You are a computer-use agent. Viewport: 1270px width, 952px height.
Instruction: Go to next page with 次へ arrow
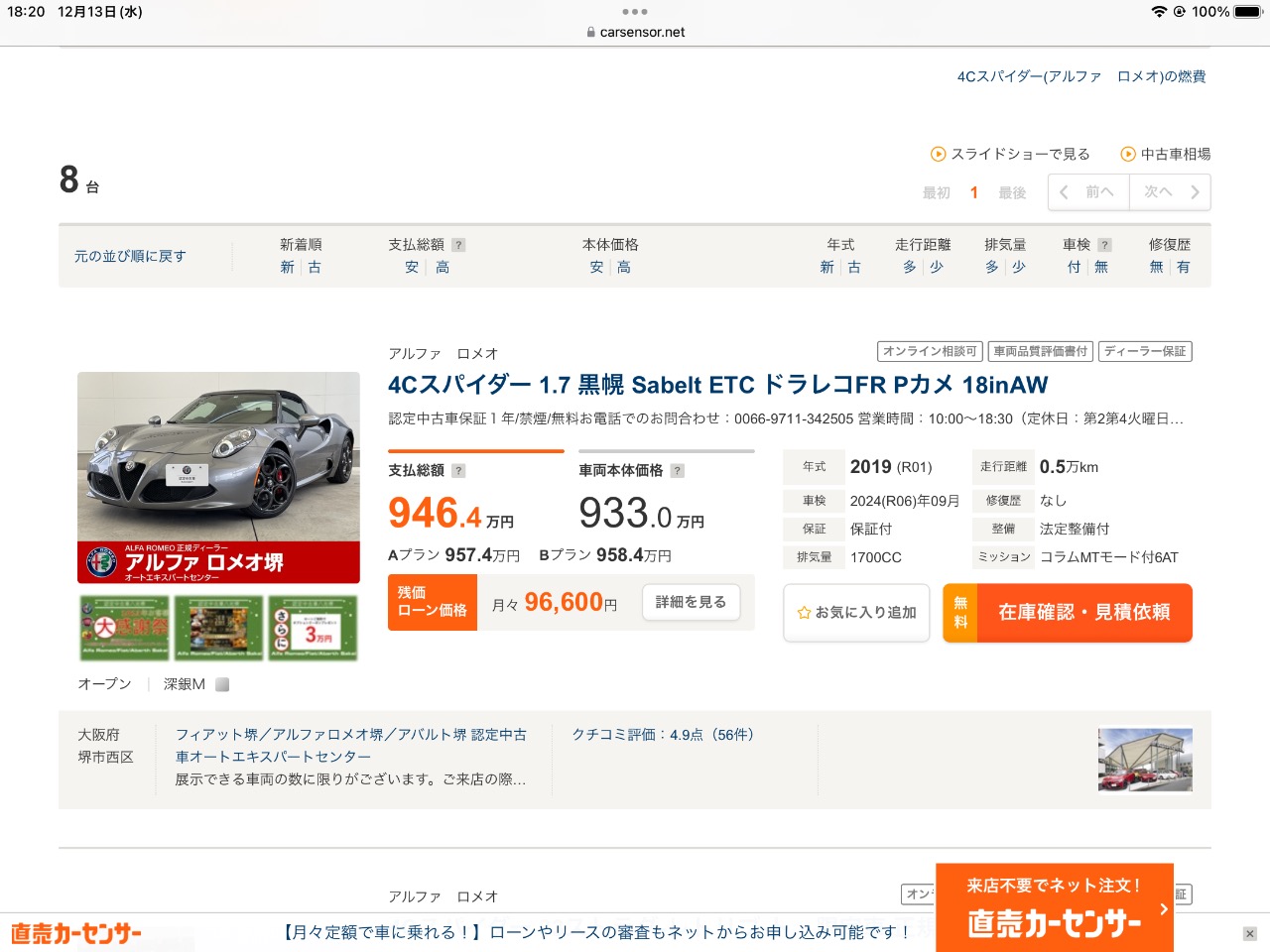pos(1171,192)
